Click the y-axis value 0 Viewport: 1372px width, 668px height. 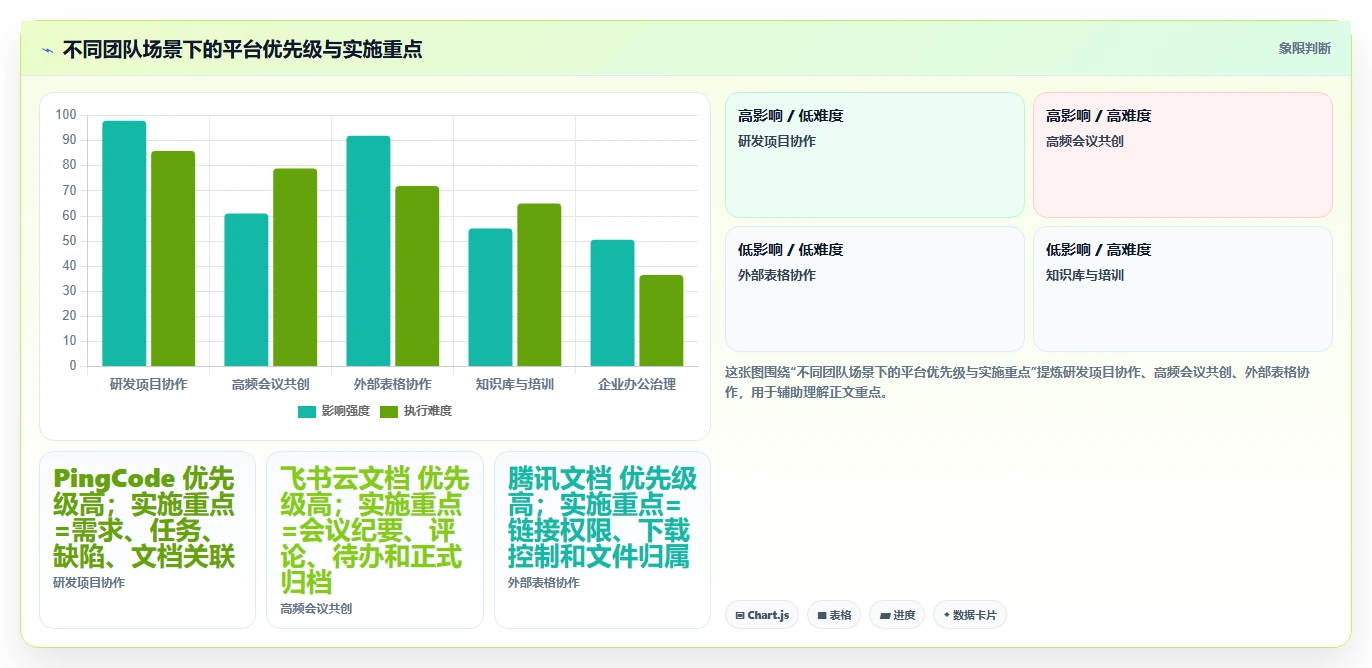point(73,366)
